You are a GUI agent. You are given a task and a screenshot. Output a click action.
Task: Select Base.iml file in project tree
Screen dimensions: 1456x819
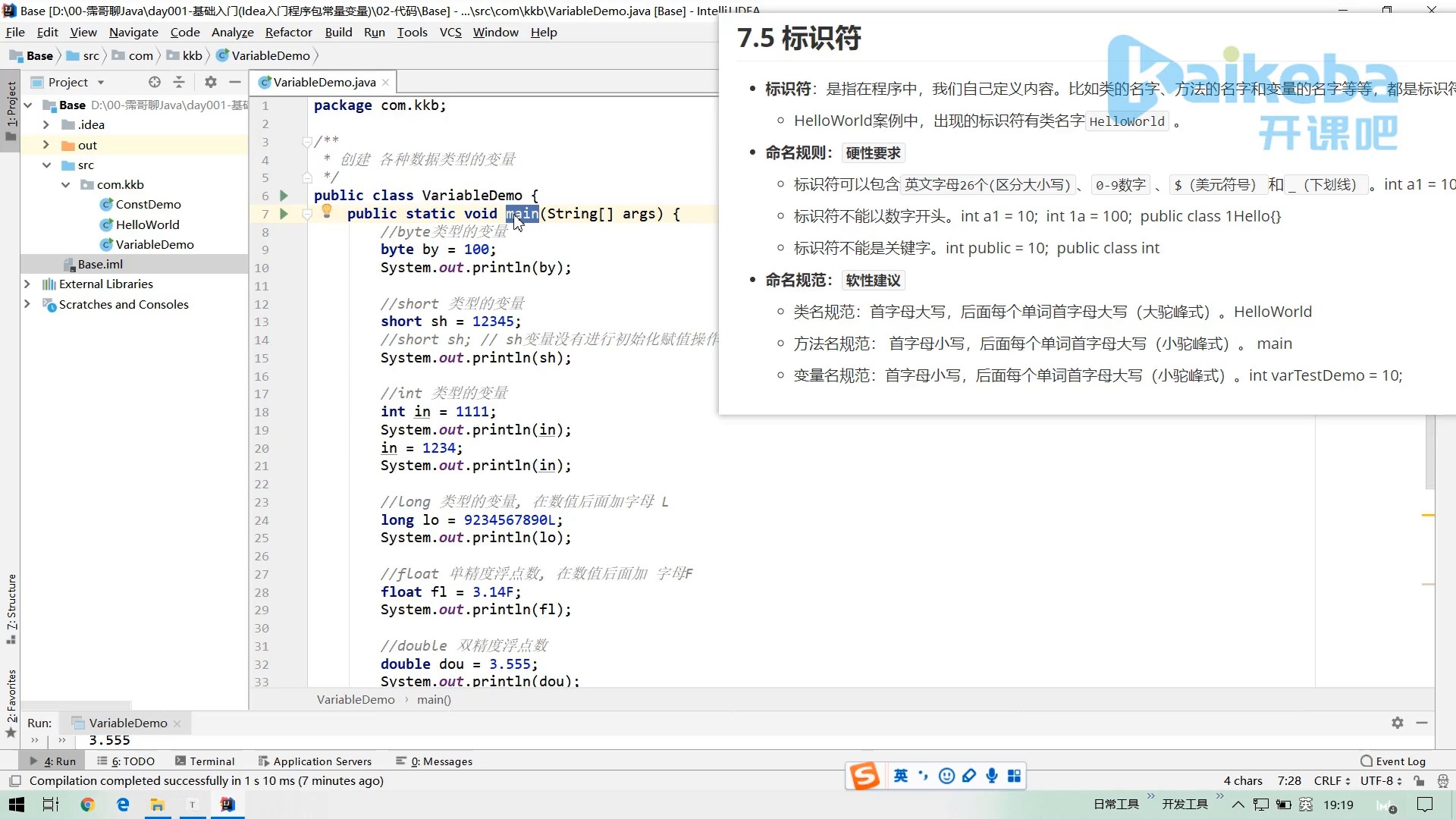pos(94,264)
